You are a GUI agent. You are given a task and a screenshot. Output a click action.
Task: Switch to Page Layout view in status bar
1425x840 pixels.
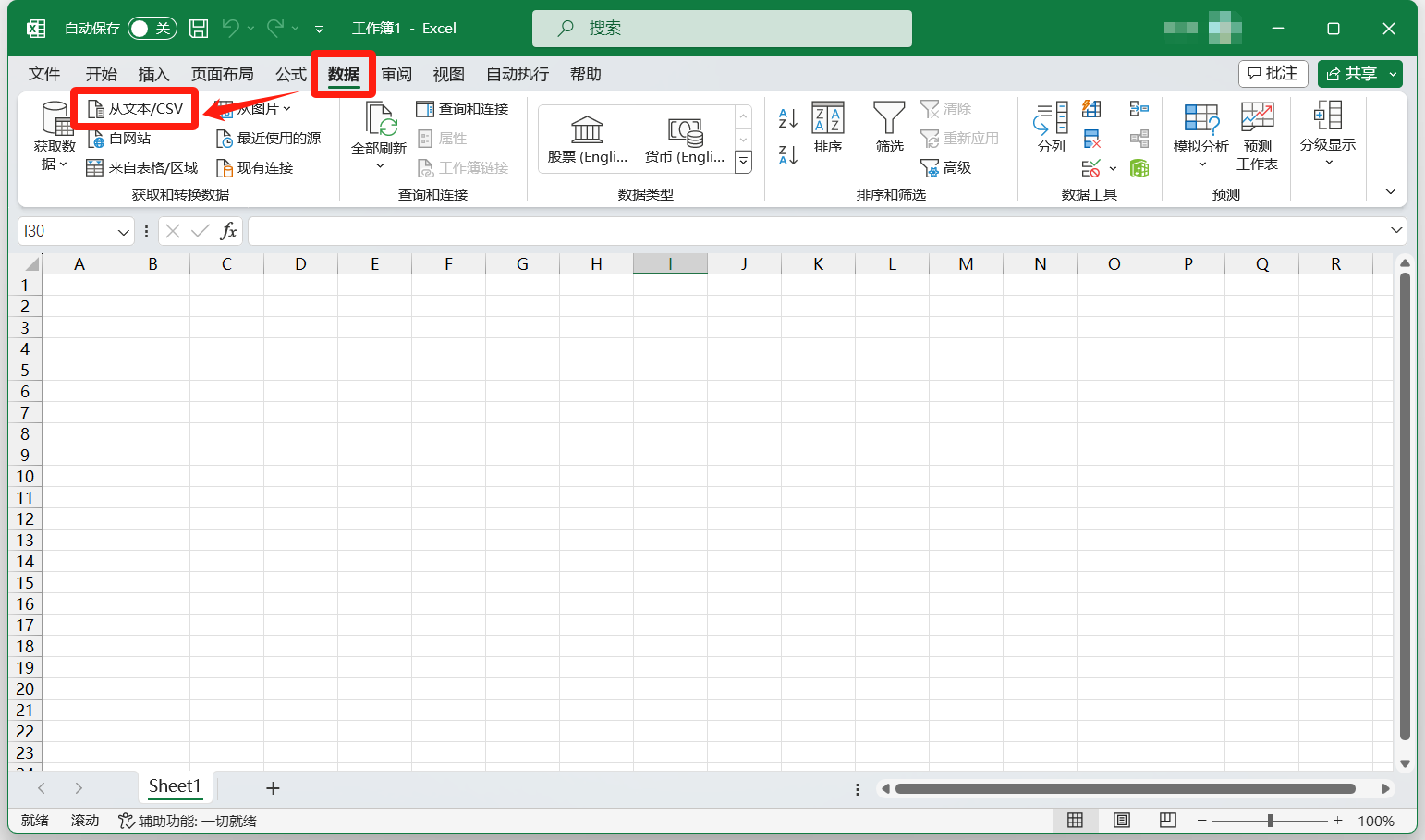tap(1121, 821)
